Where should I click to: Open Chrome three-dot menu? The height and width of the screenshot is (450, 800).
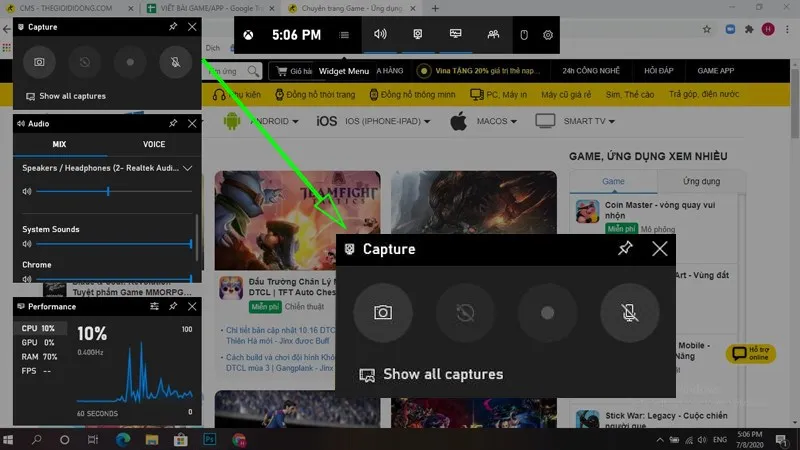(787, 29)
